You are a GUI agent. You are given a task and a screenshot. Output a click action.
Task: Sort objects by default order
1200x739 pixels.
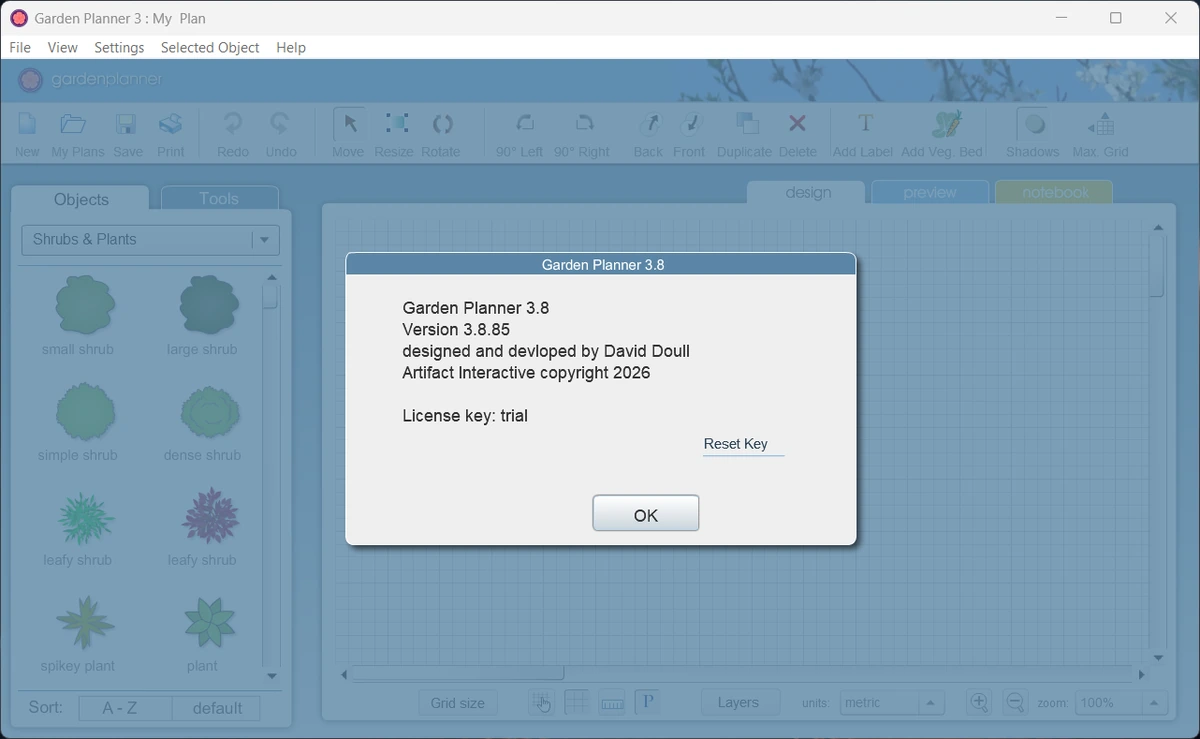click(217, 708)
